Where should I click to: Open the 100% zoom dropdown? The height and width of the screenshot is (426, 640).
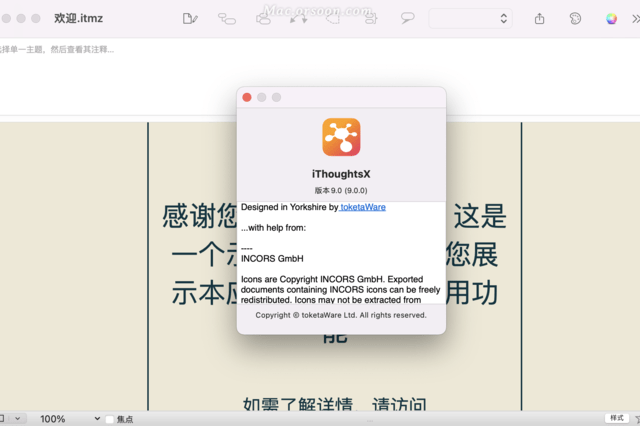click(70, 419)
